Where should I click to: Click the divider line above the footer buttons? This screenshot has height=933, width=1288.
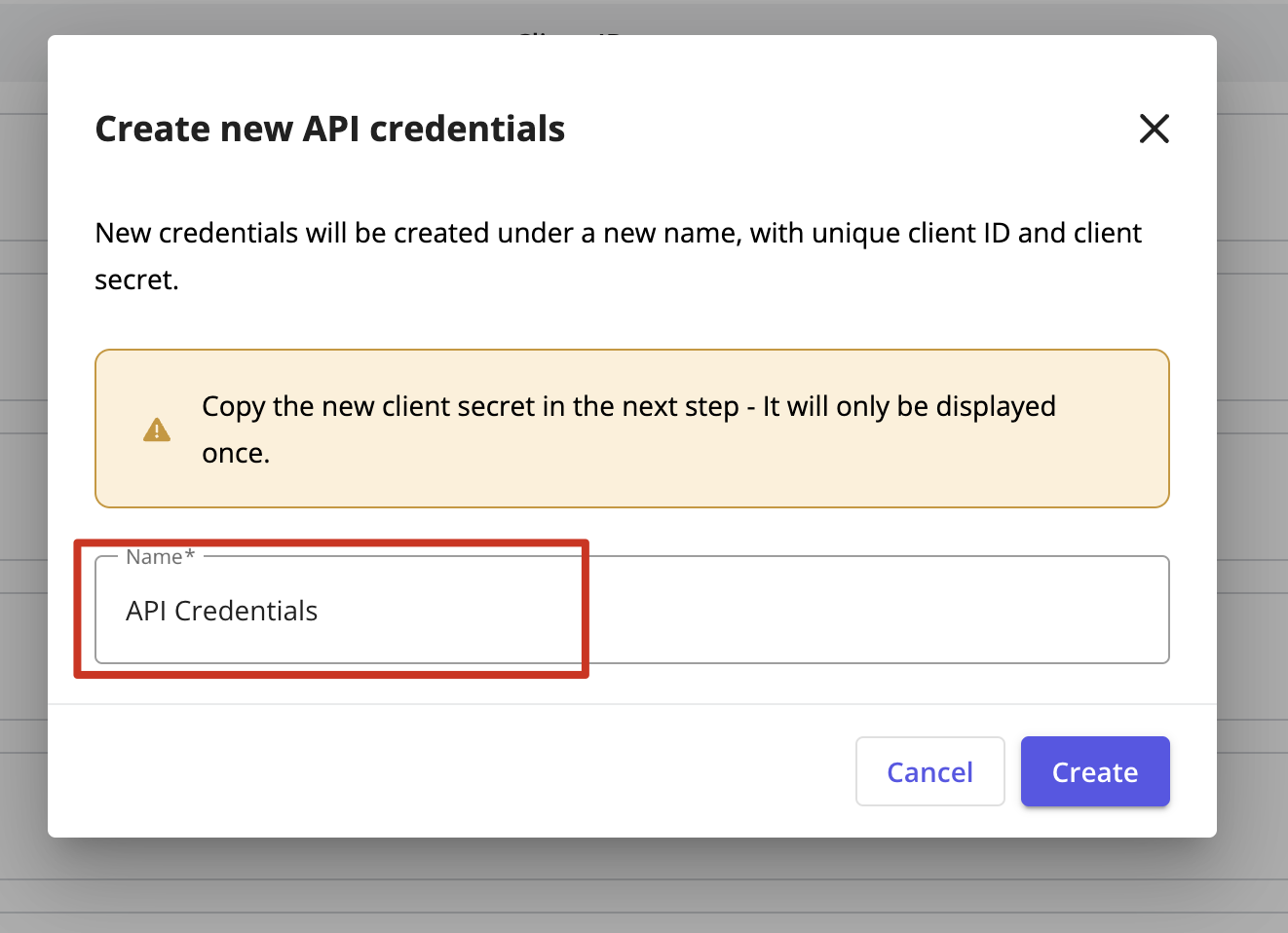coord(632,703)
